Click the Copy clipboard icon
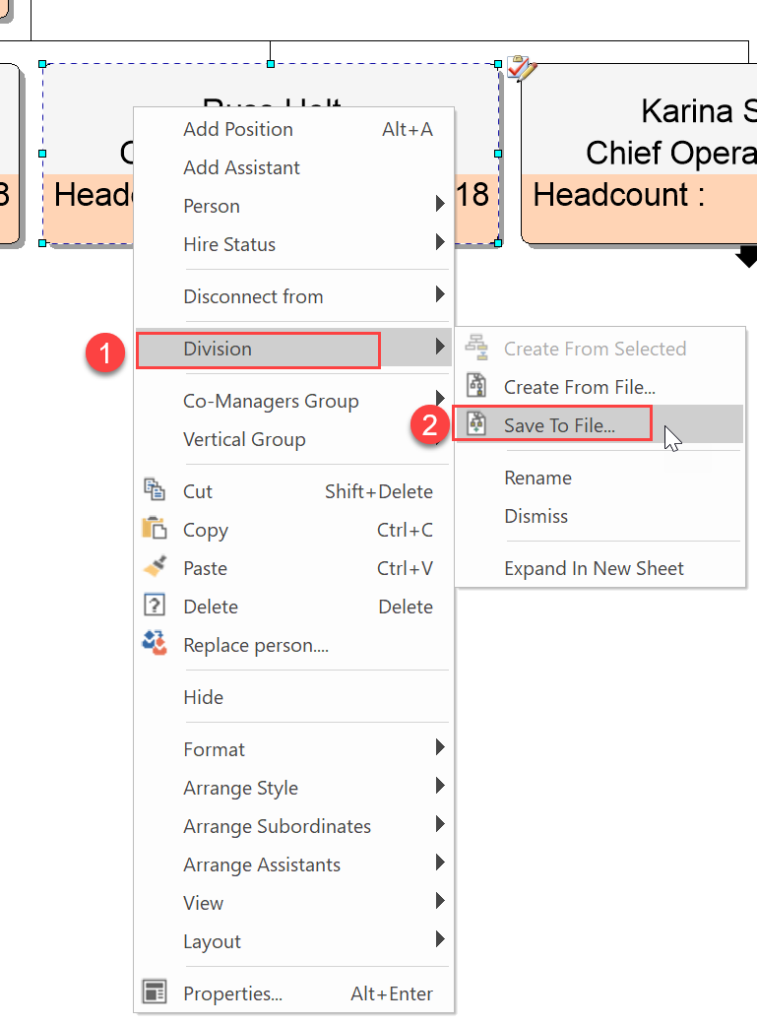The width and height of the screenshot is (757, 1024). click(155, 528)
